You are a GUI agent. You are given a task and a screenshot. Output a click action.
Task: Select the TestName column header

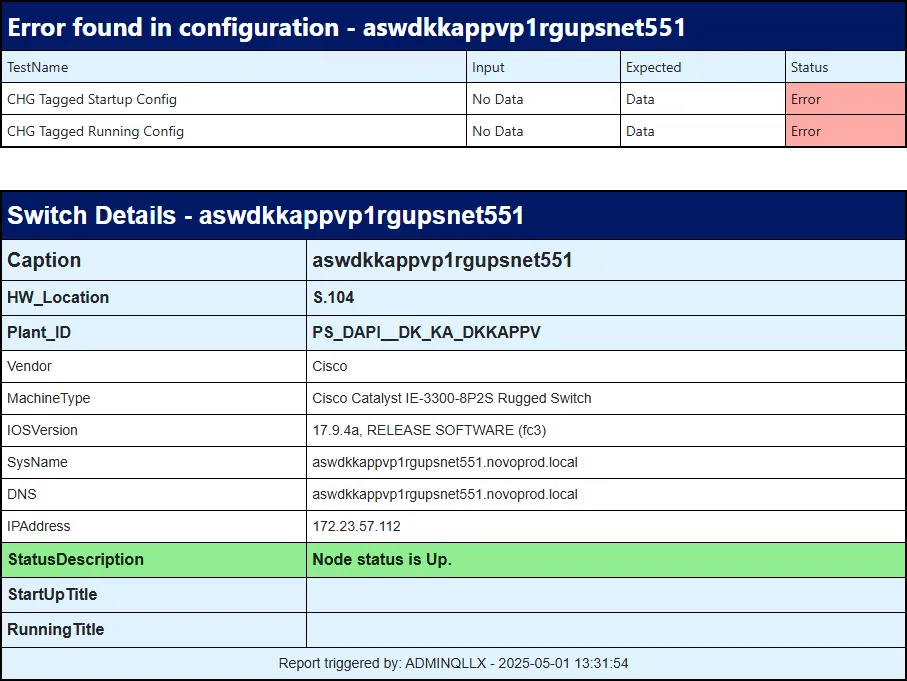pos(38,67)
